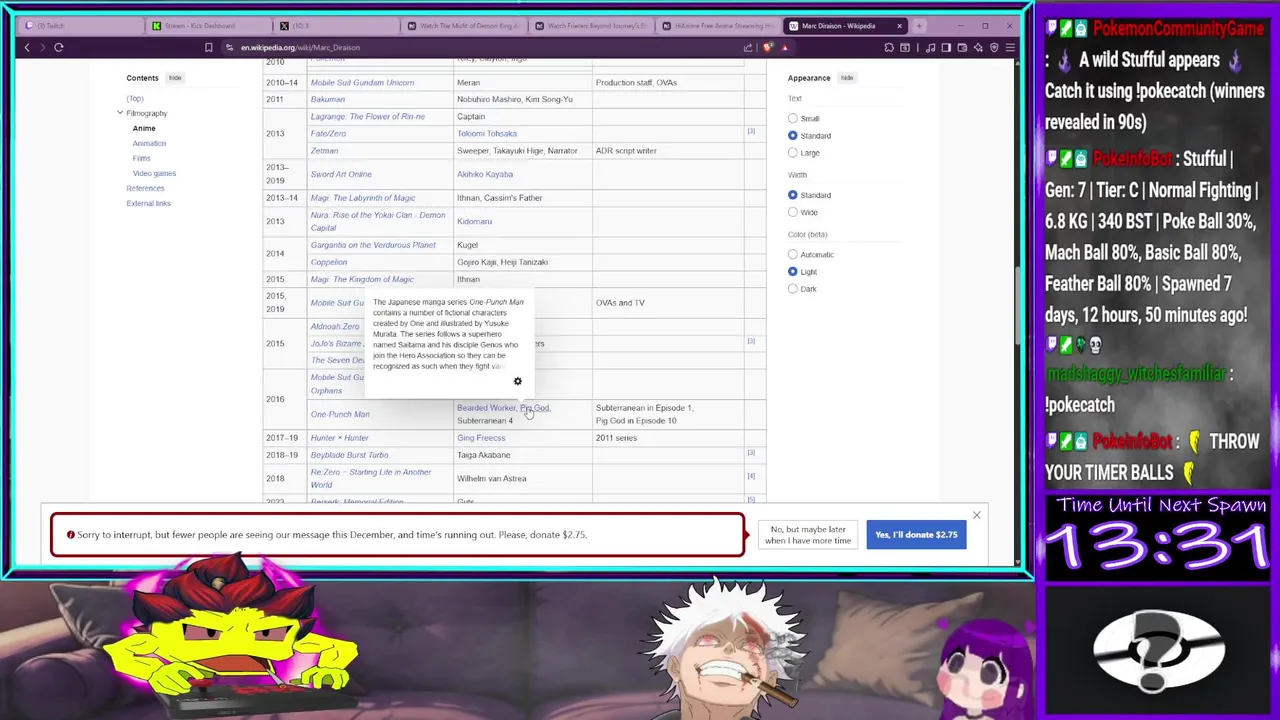Switch to HiAnime Free Anime Streaming tab
Image resolution: width=1280 pixels, height=720 pixels.
pos(718,26)
